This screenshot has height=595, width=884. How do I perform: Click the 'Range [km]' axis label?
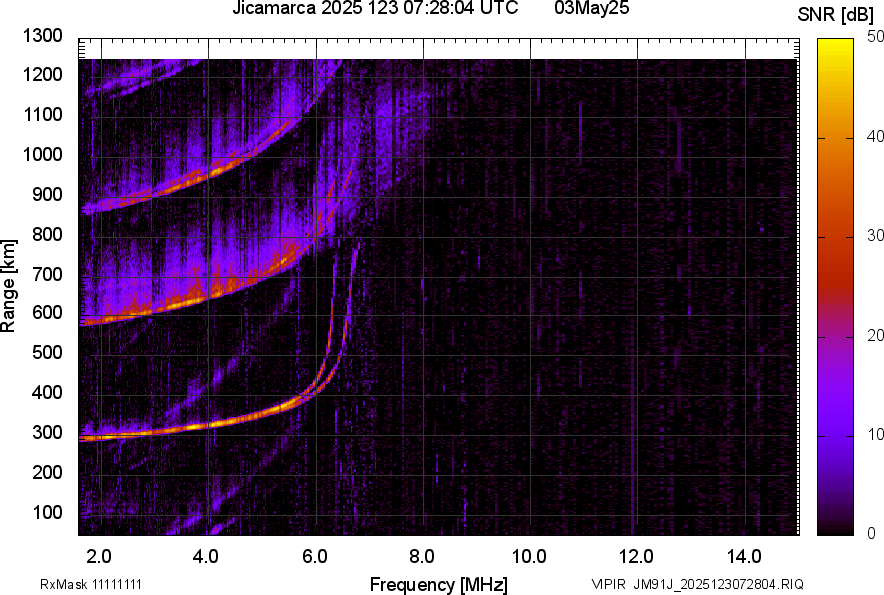click(x=8, y=286)
